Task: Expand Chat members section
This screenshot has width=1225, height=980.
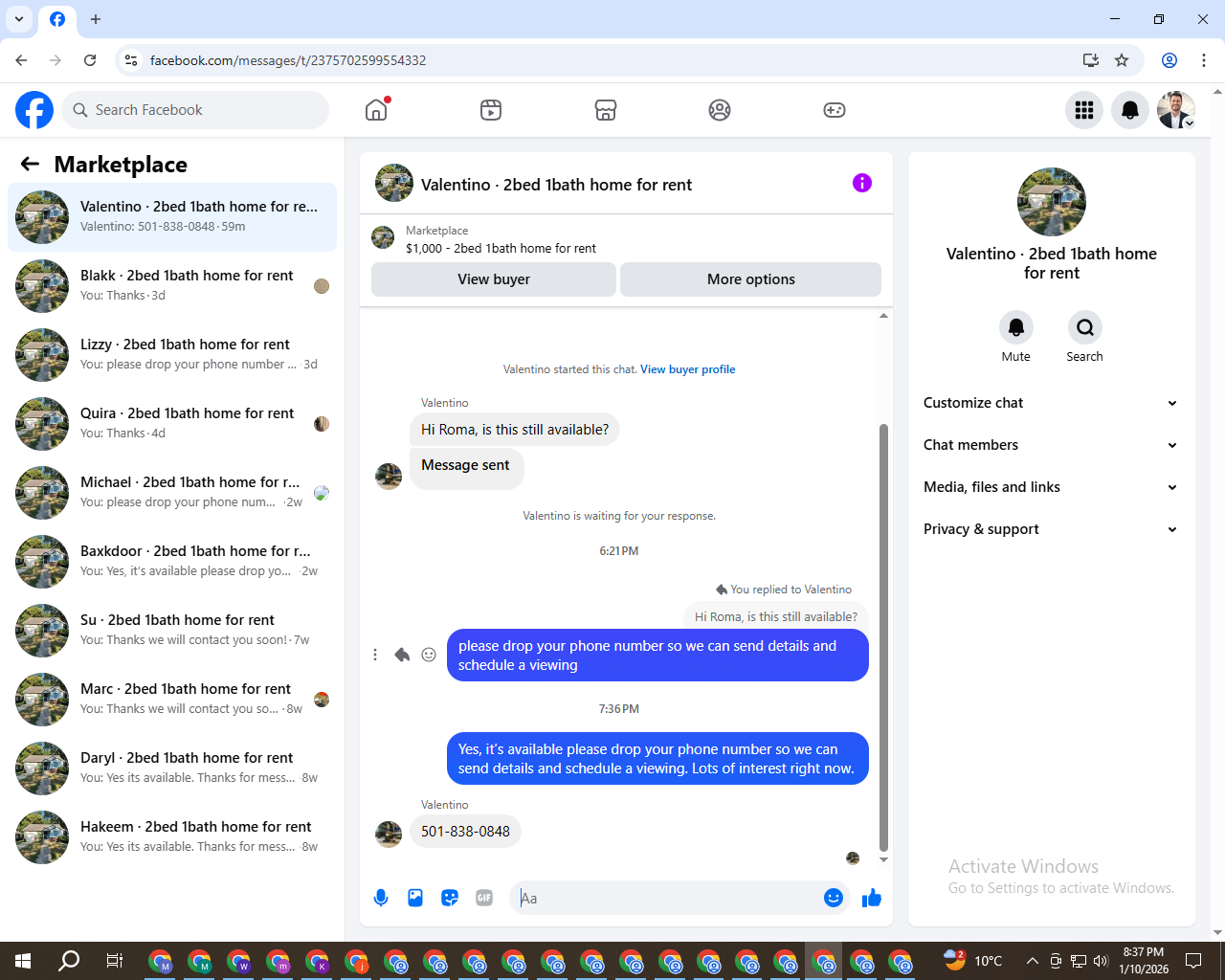Action: click(1051, 445)
